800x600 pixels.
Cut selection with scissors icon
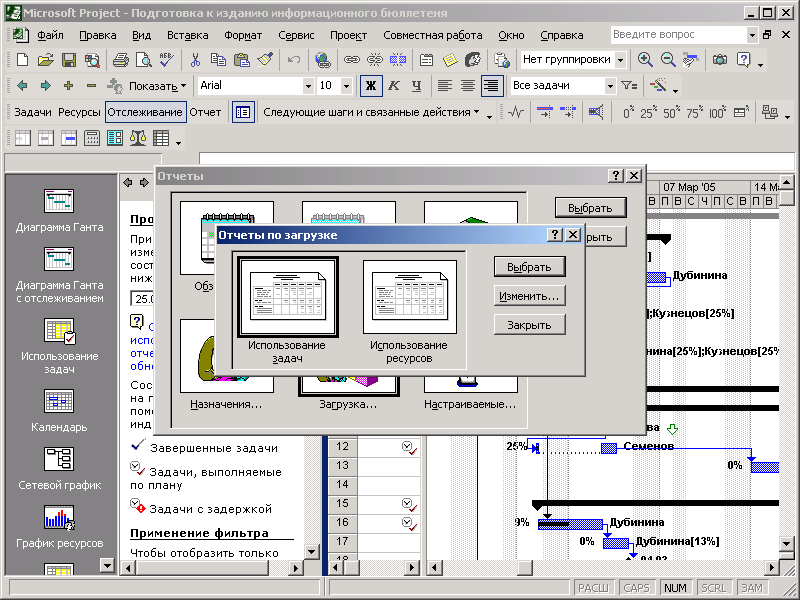[x=195, y=60]
